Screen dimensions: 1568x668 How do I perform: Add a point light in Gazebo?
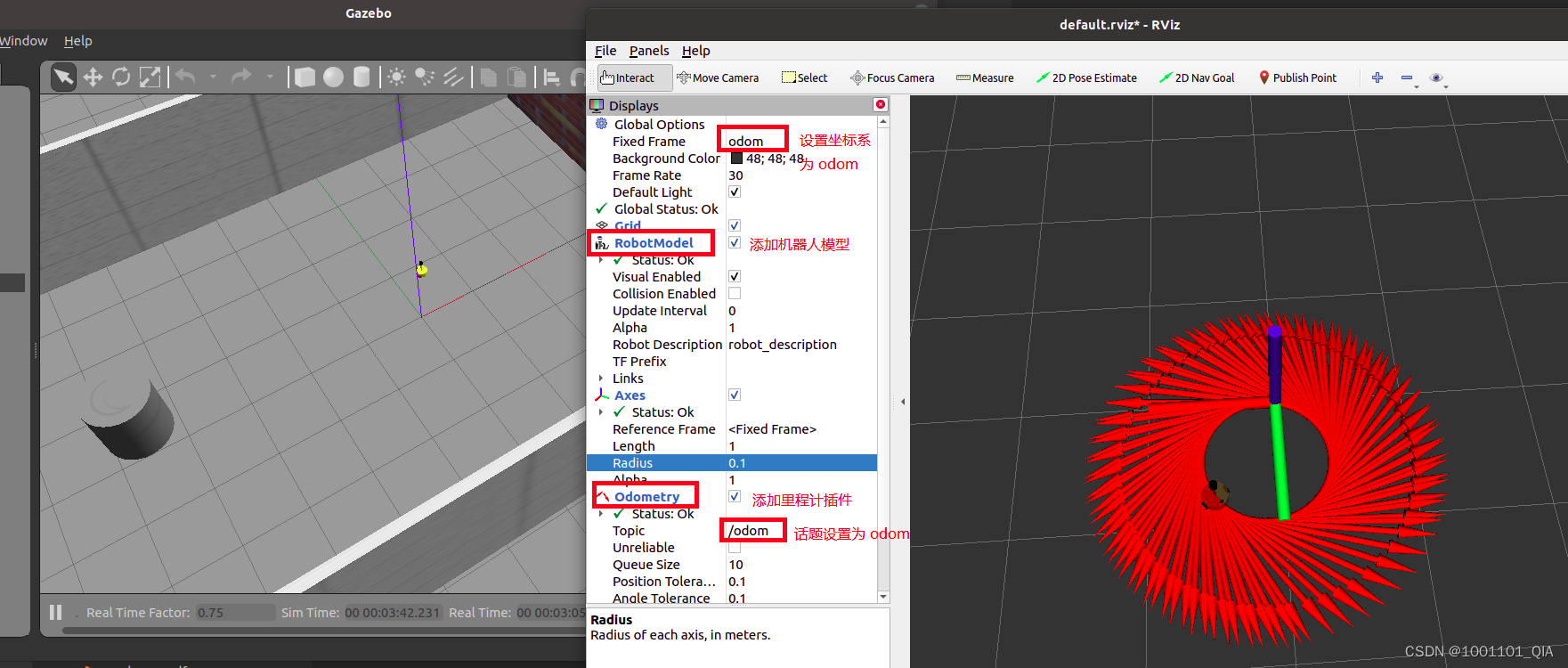(x=396, y=77)
